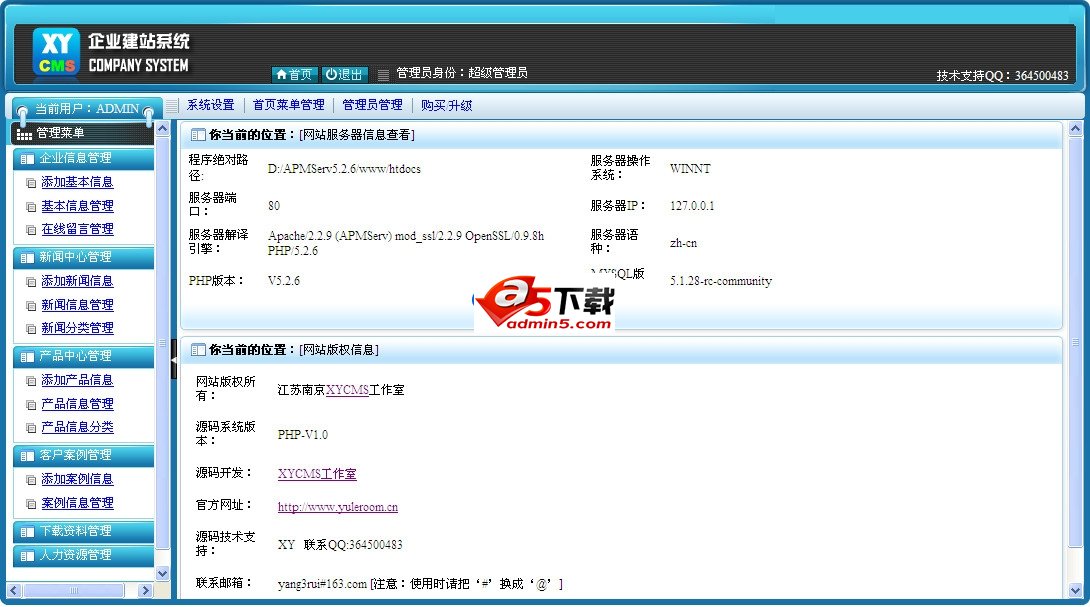Click icon beside 添加基本信息
The width and height of the screenshot is (1090, 607).
(x=31, y=184)
